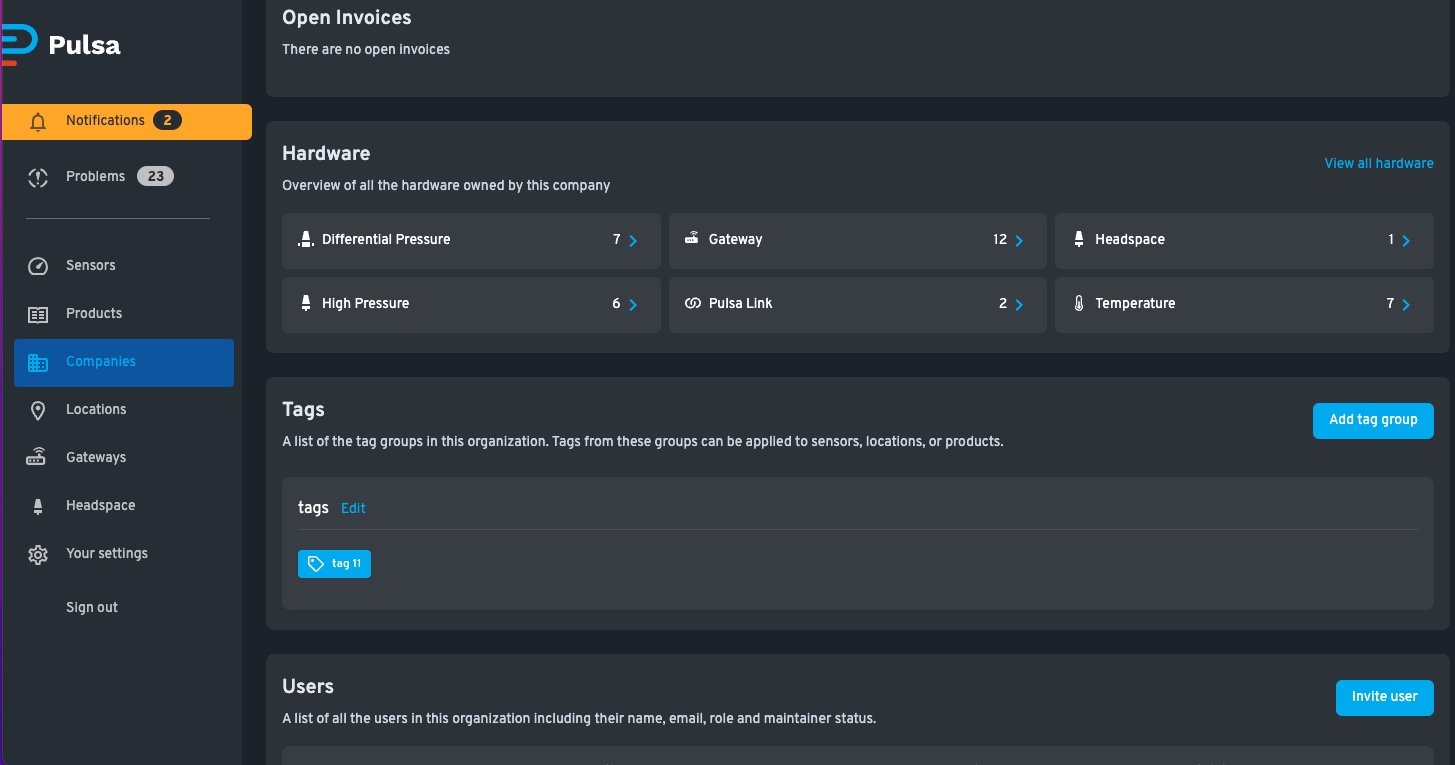Click the Pulsa Link chain icon

point(692,304)
